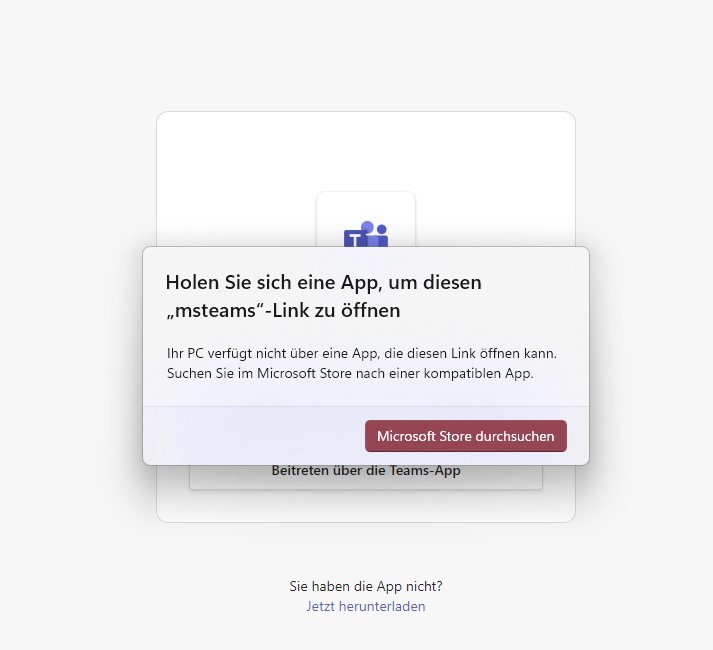
Task: Click "Suchen Sie im Microsoft Store" sentence
Action: coord(350,373)
